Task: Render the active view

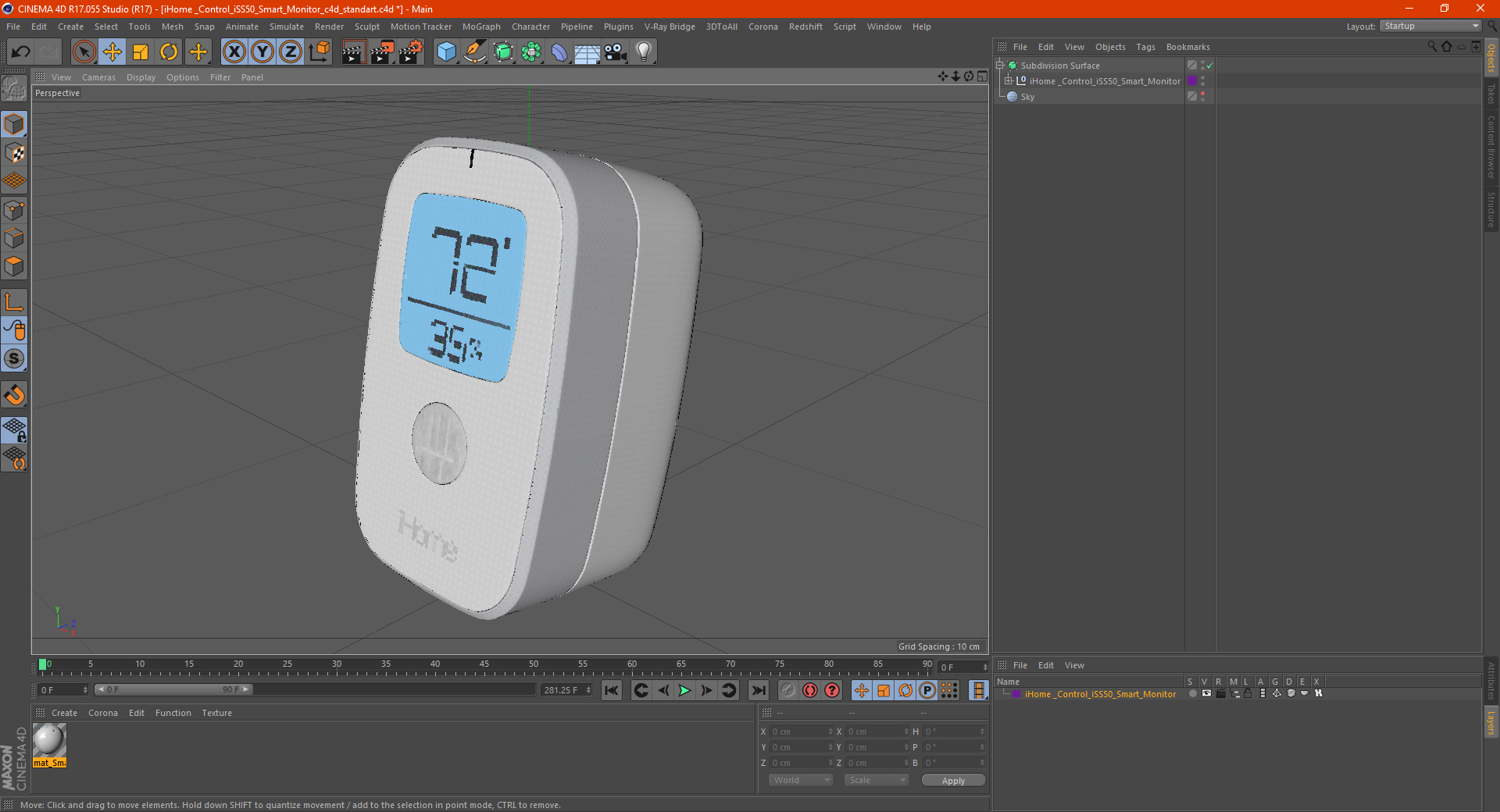Action: point(353,52)
